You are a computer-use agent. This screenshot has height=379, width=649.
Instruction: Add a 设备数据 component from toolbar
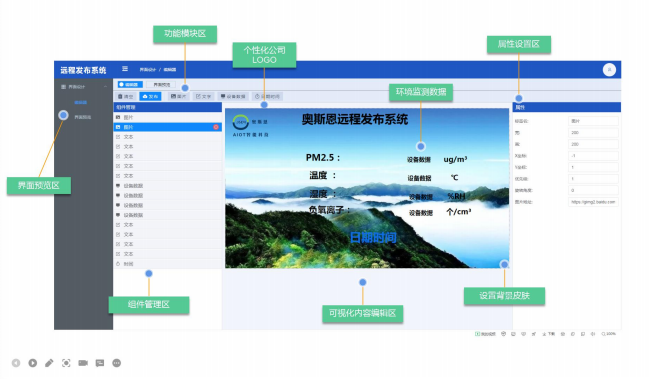233,96
